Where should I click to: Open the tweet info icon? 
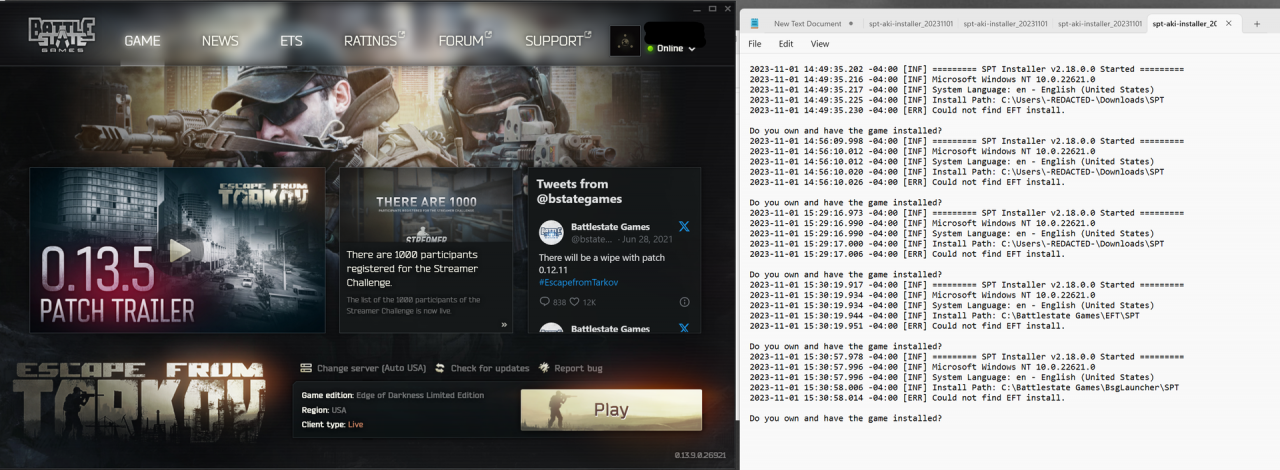point(685,302)
